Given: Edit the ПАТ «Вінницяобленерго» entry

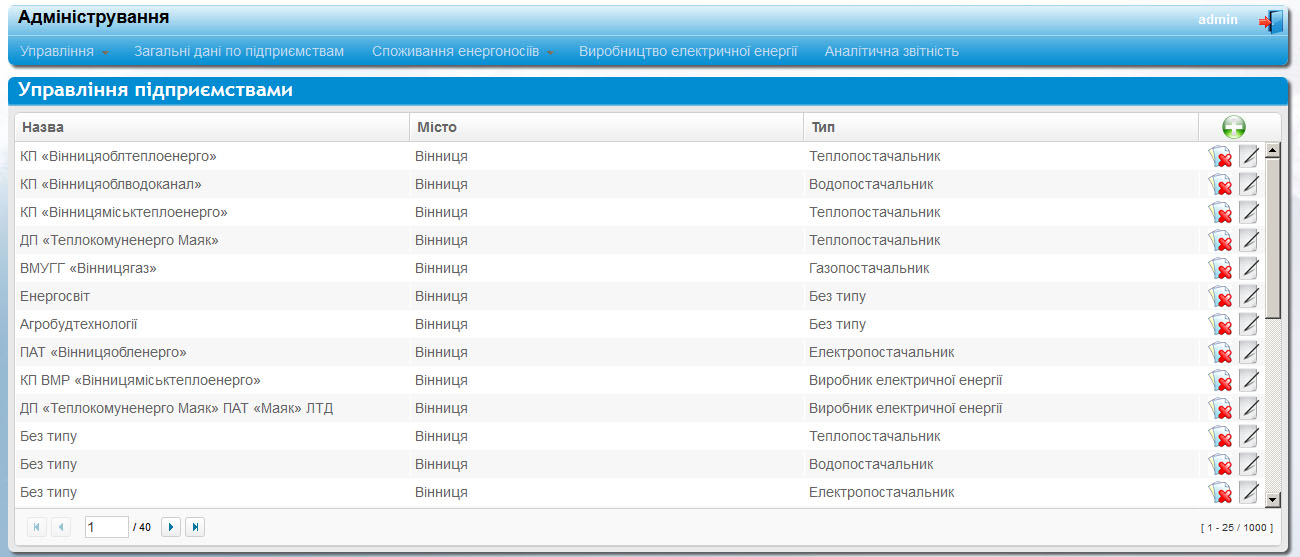Looking at the screenshot, I should click(1249, 353).
